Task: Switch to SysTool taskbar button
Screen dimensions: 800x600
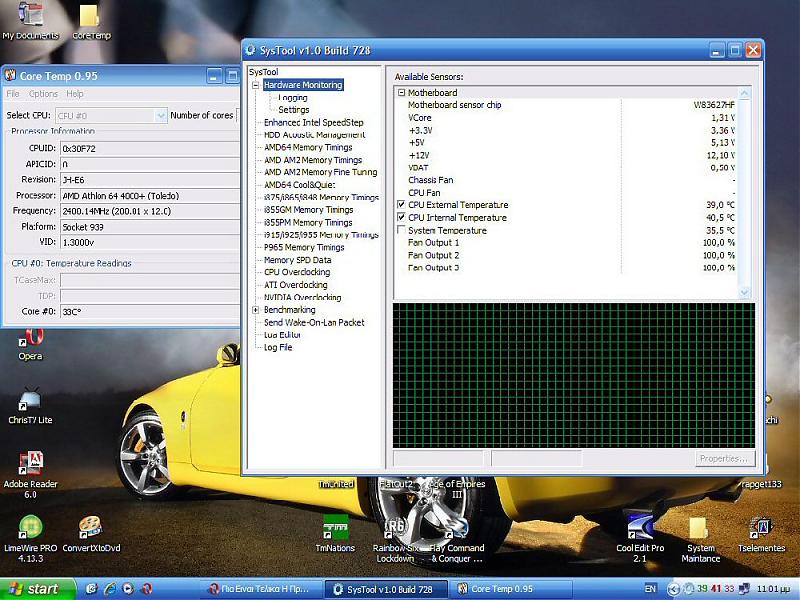Action: (386, 589)
